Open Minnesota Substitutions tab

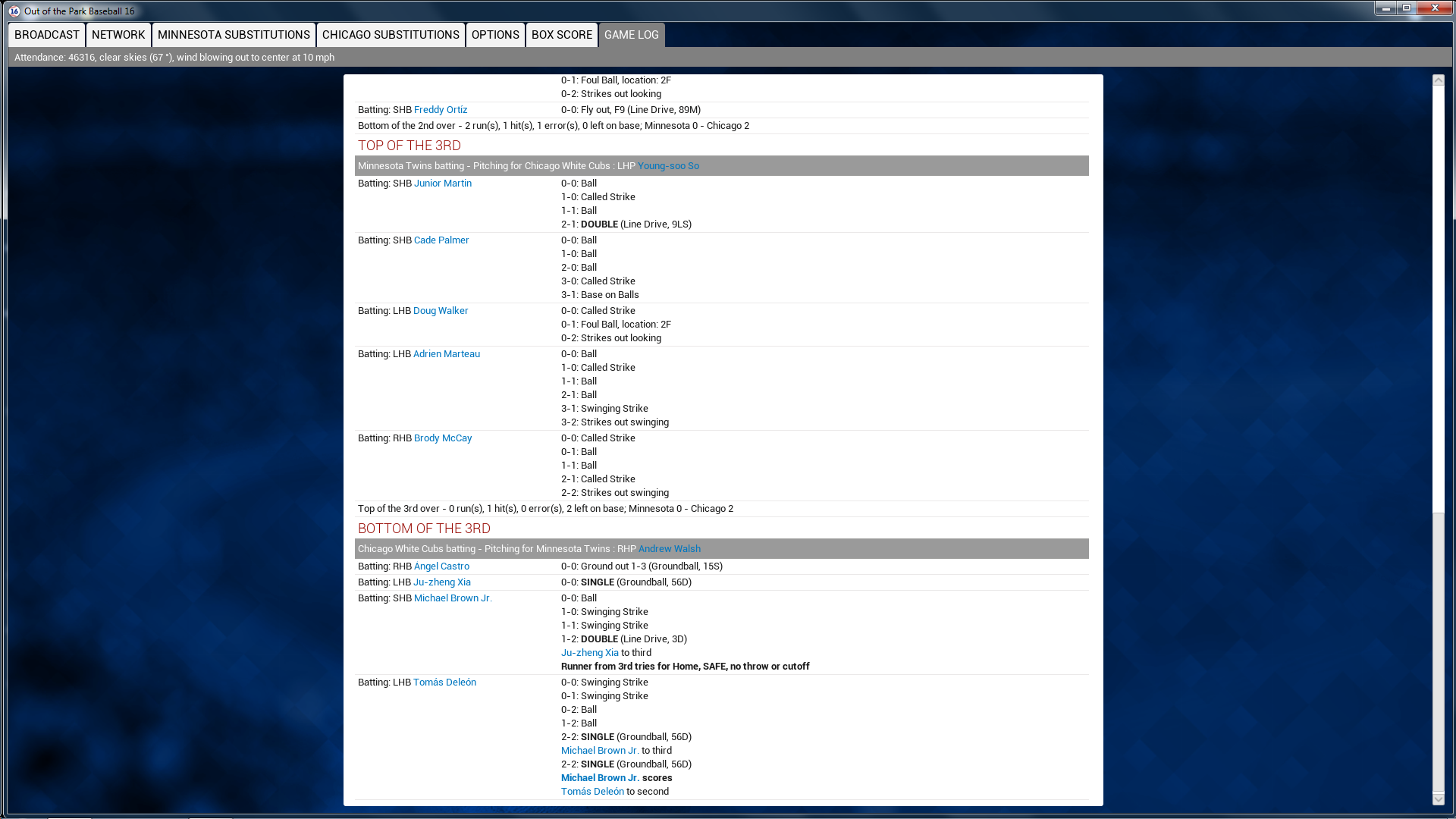click(x=234, y=35)
